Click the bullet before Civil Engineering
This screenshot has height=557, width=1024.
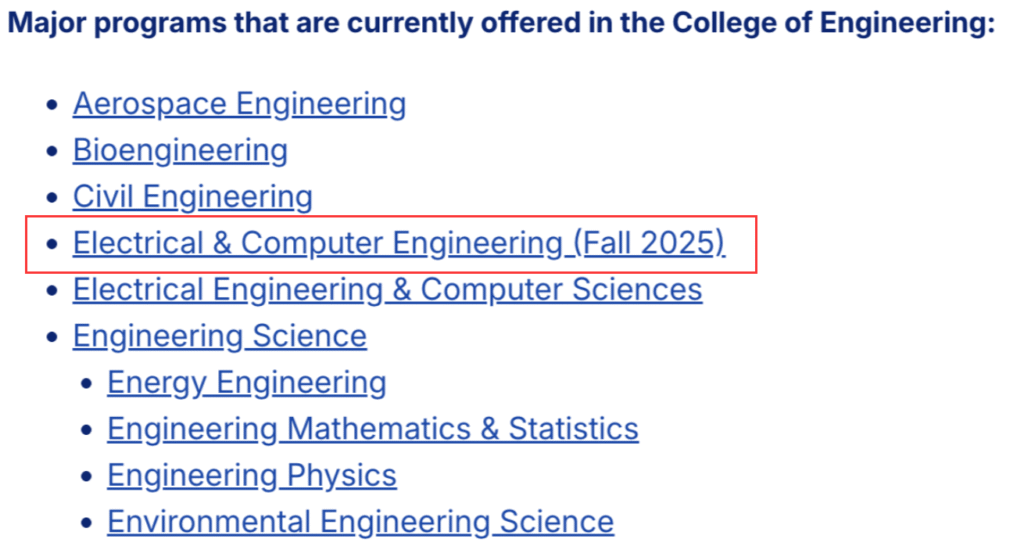click(x=54, y=198)
